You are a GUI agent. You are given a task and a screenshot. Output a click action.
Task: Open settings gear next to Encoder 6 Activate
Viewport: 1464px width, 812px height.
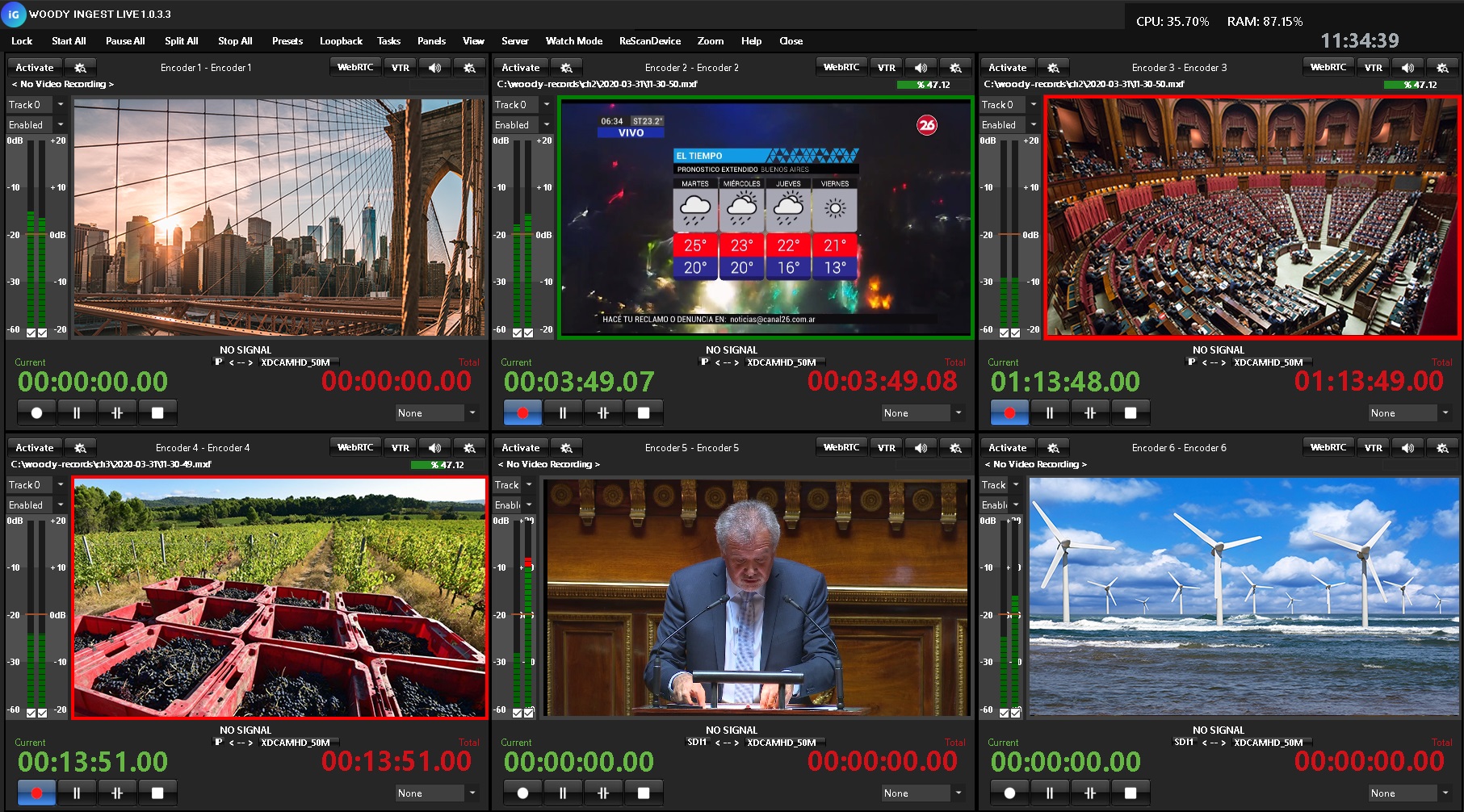[x=1053, y=447]
